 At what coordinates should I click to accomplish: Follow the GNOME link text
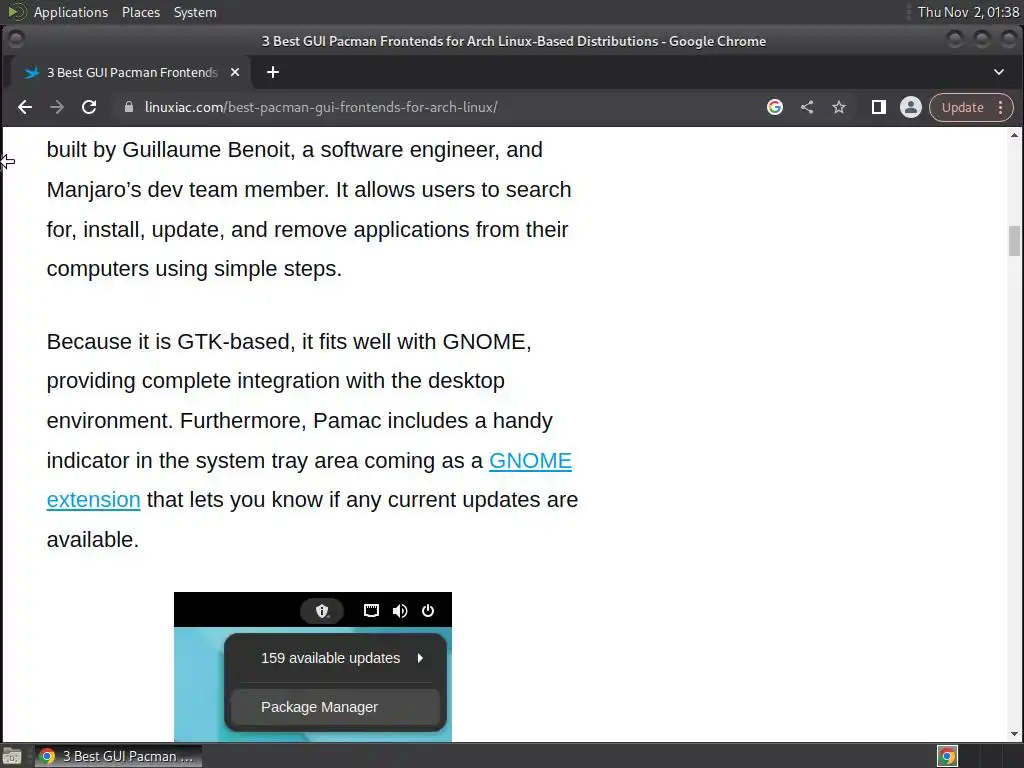(x=530, y=460)
